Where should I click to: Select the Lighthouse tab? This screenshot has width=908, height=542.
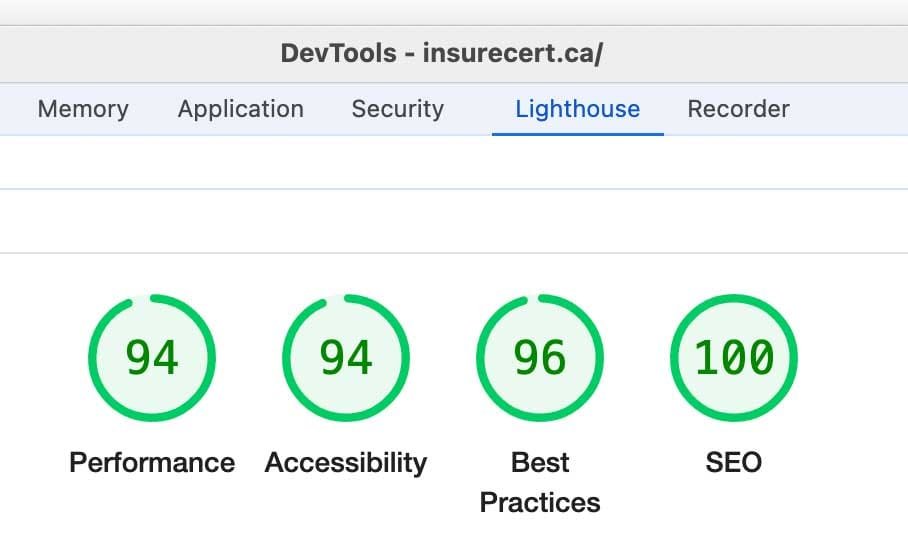pyautogui.click(x=577, y=109)
